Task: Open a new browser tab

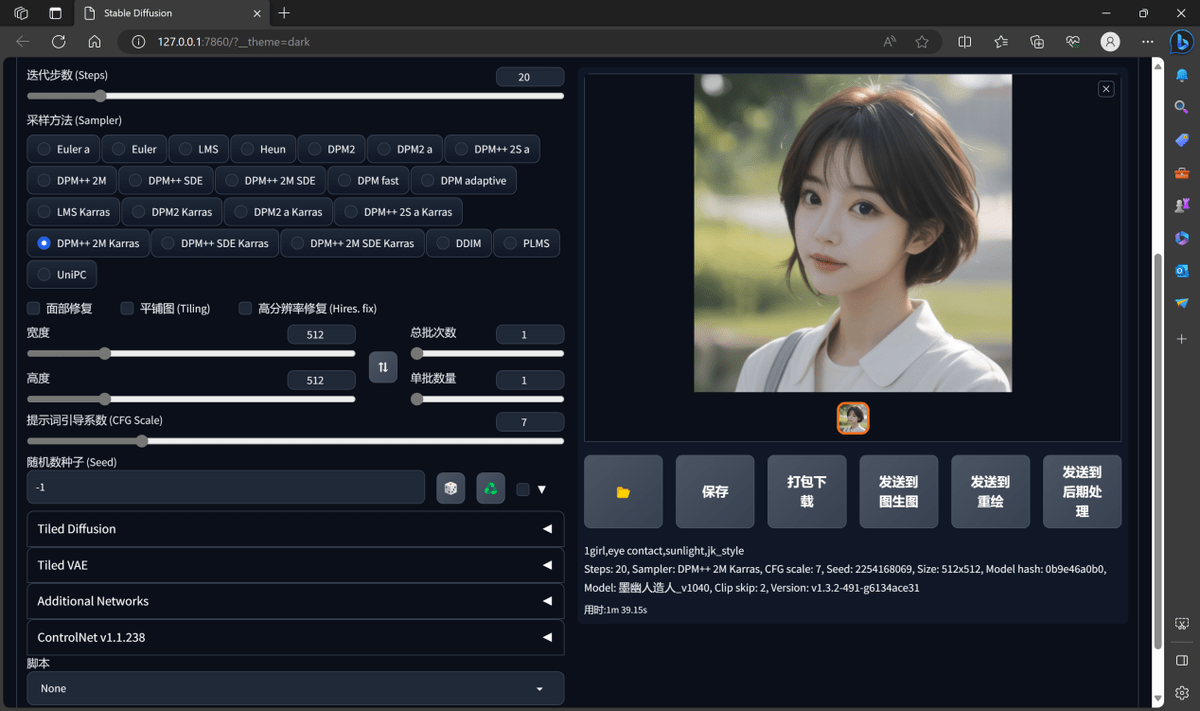Action: (x=285, y=13)
